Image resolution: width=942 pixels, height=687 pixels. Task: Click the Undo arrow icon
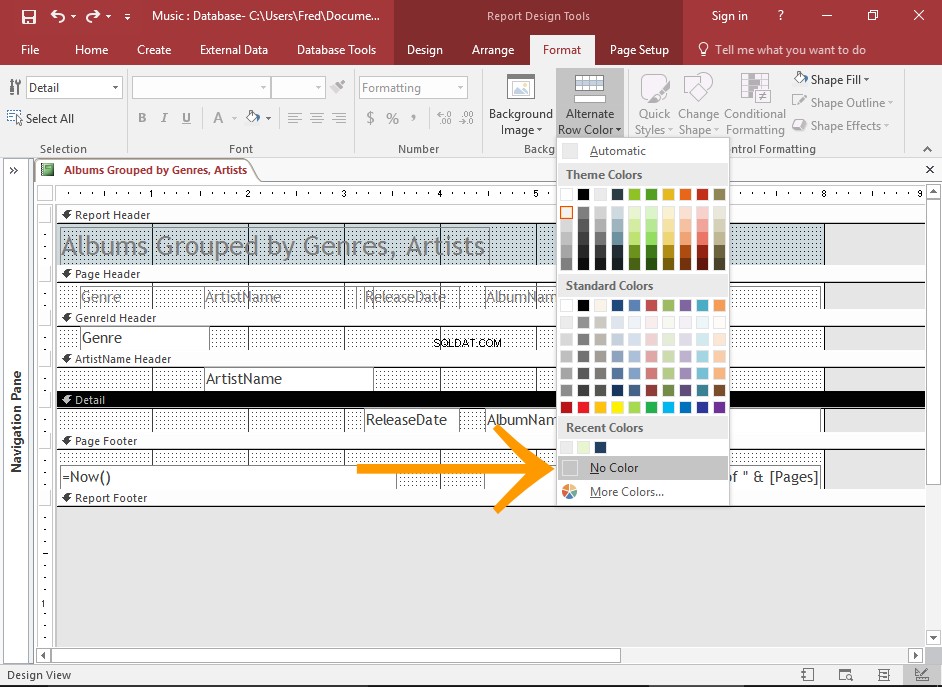click(x=58, y=16)
